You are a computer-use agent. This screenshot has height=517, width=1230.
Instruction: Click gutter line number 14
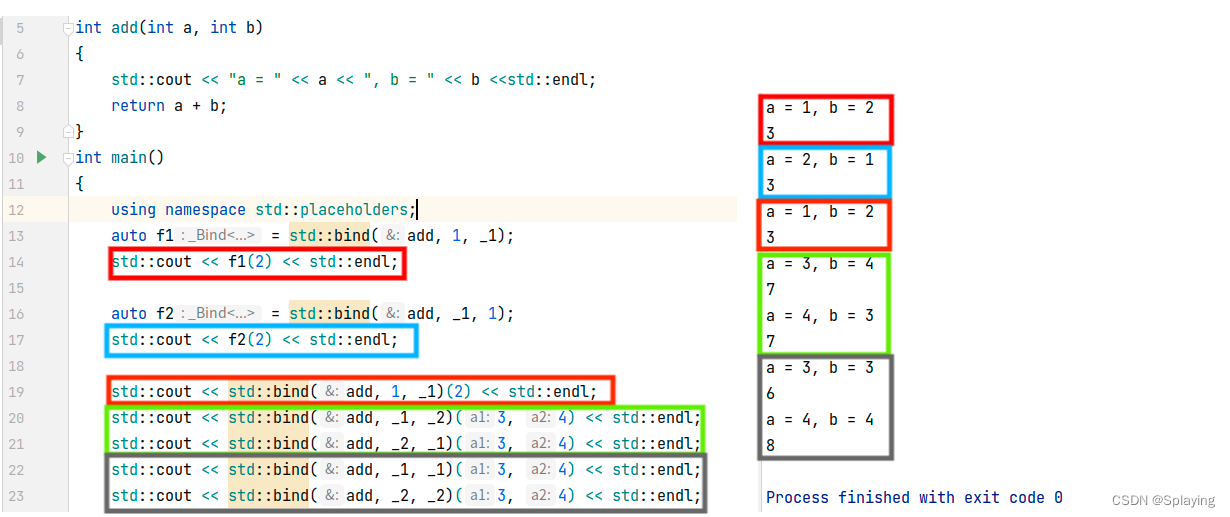[16, 262]
